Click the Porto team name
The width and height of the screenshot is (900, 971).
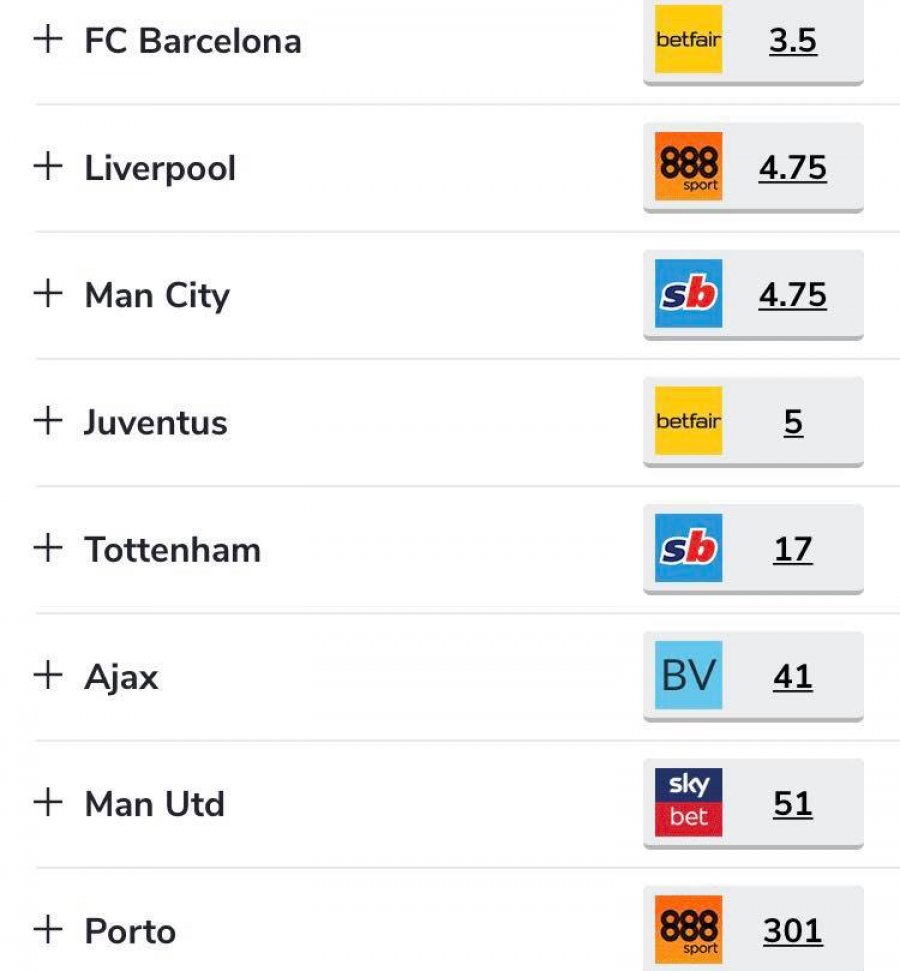click(x=130, y=931)
